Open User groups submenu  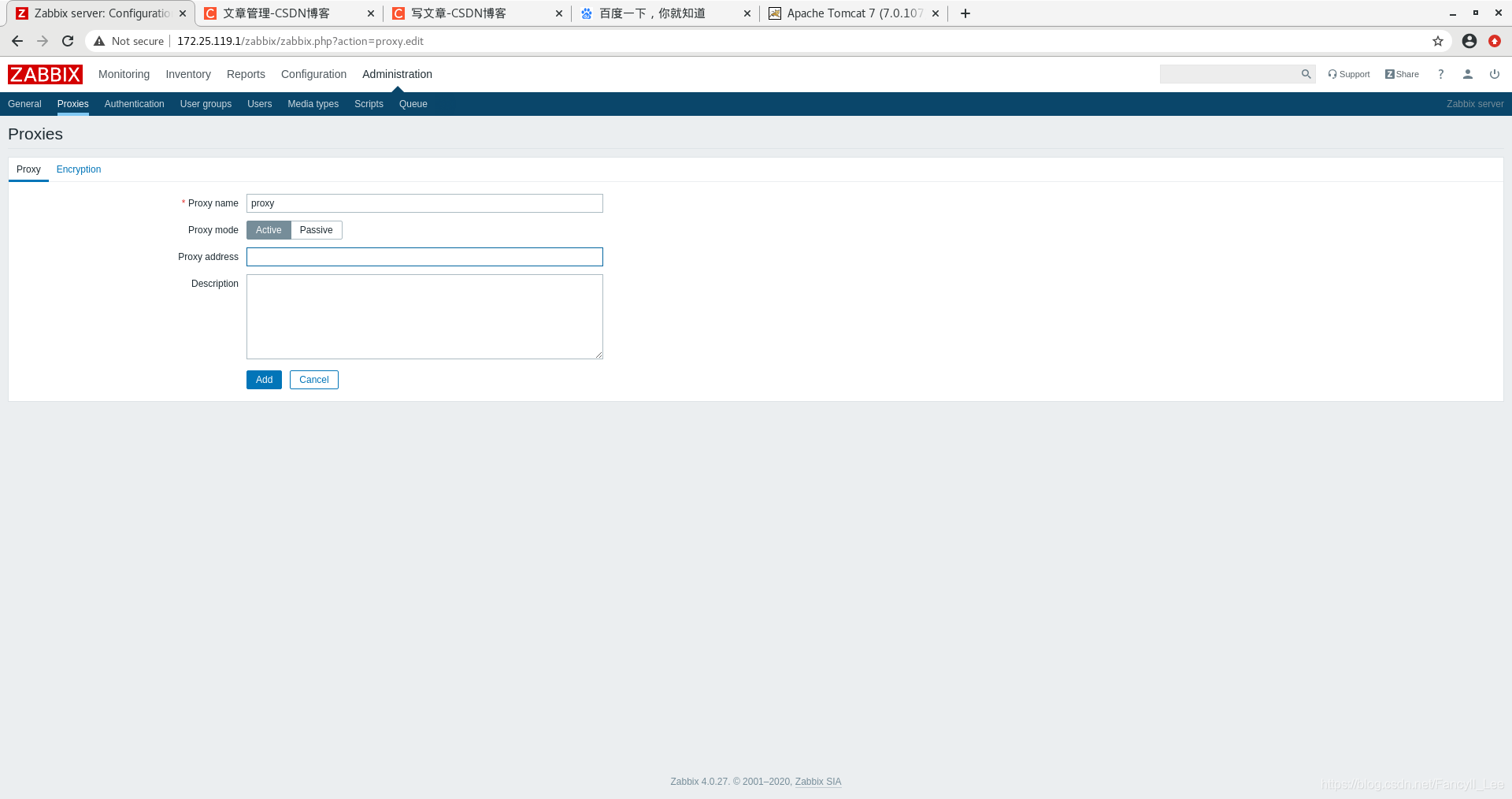pyautogui.click(x=206, y=104)
